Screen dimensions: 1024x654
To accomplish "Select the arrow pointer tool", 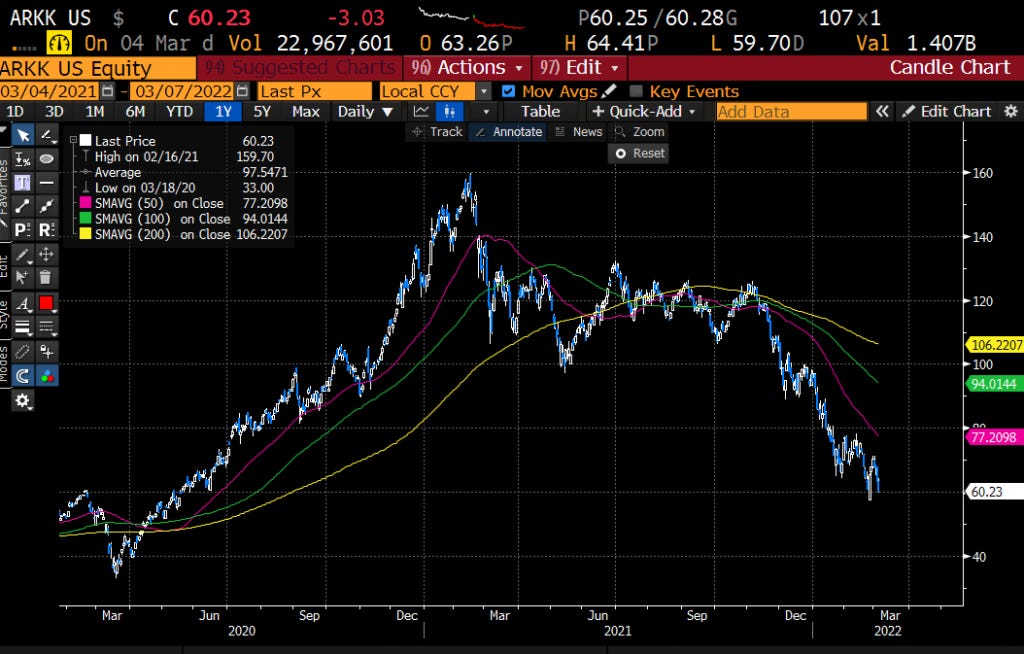I will [x=23, y=135].
